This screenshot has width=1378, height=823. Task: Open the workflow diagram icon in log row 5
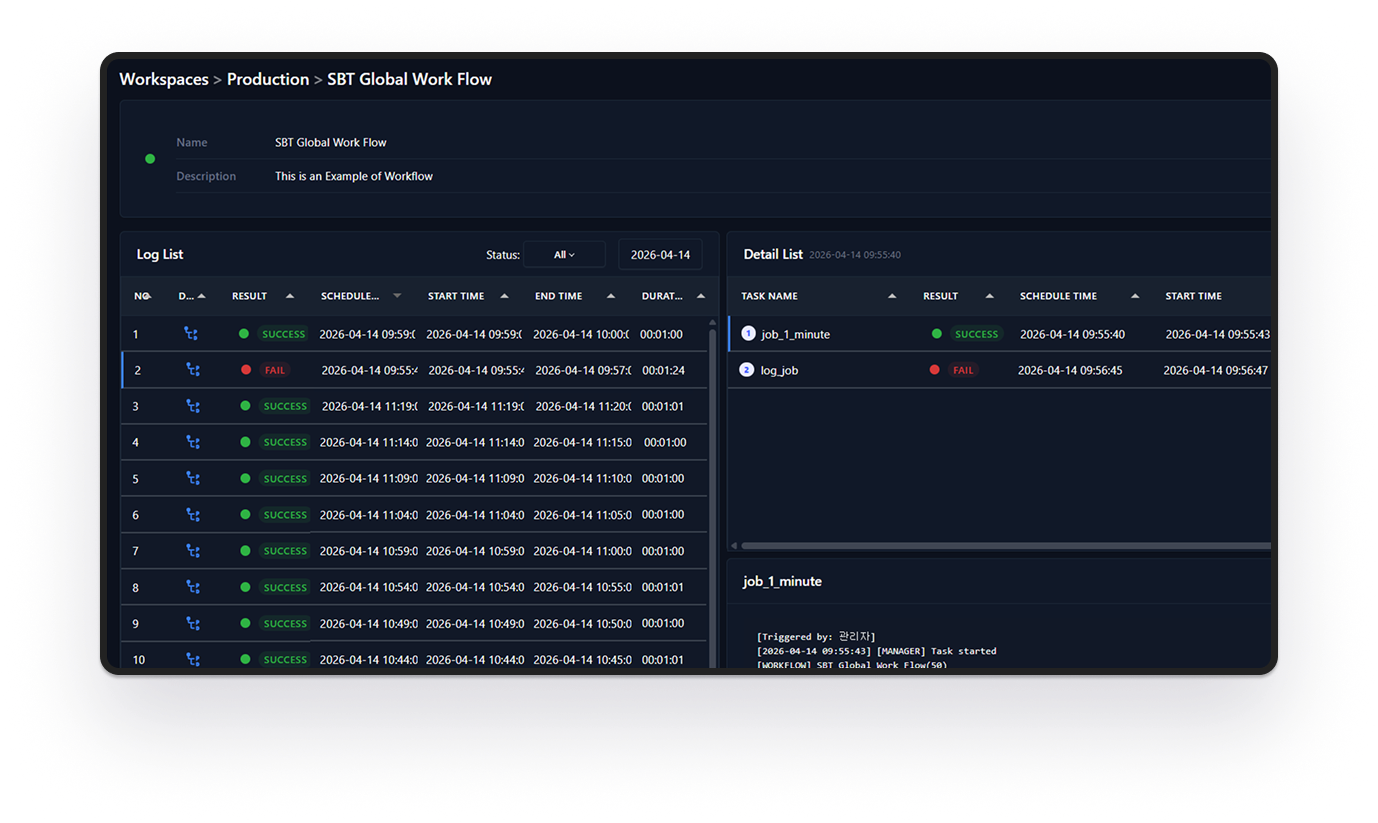tap(193, 478)
